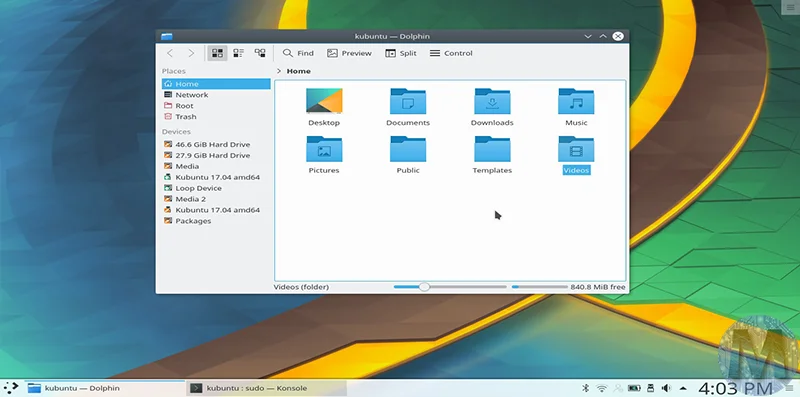Toggle Split view
Image resolution: width=800 pixels, height=397 pixels.
click(x=401, y=53)
